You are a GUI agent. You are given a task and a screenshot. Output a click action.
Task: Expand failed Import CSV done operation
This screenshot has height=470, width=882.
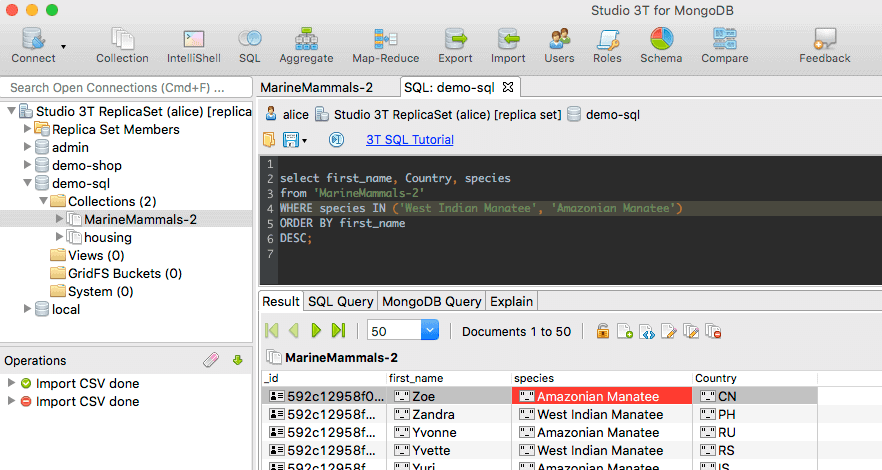pos(11,401)
